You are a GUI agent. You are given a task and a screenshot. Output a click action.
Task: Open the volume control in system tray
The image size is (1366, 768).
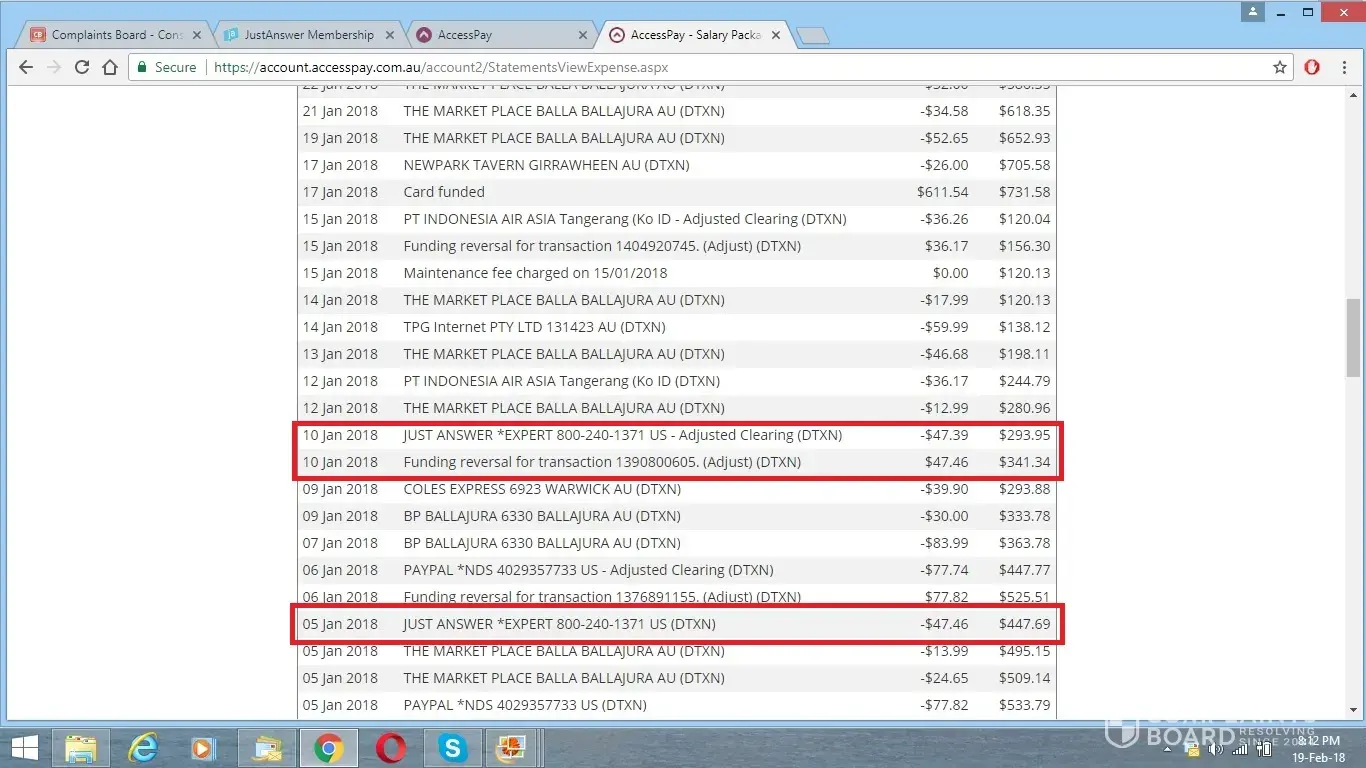[1217, 748]
